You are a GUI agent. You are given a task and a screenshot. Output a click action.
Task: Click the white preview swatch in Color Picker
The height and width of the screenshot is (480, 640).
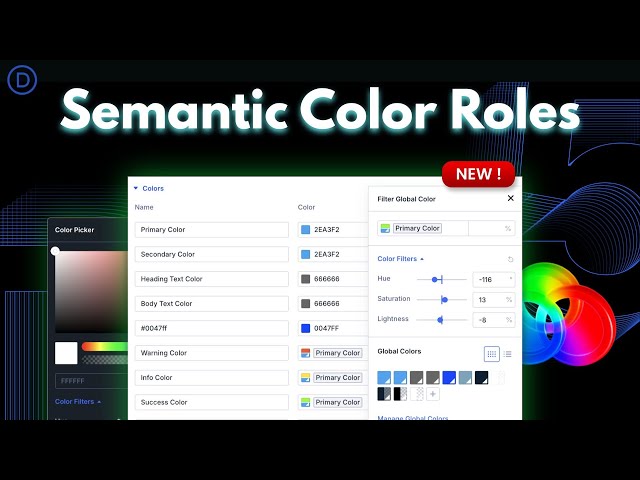pyautogui.click(x=66, y=353)
